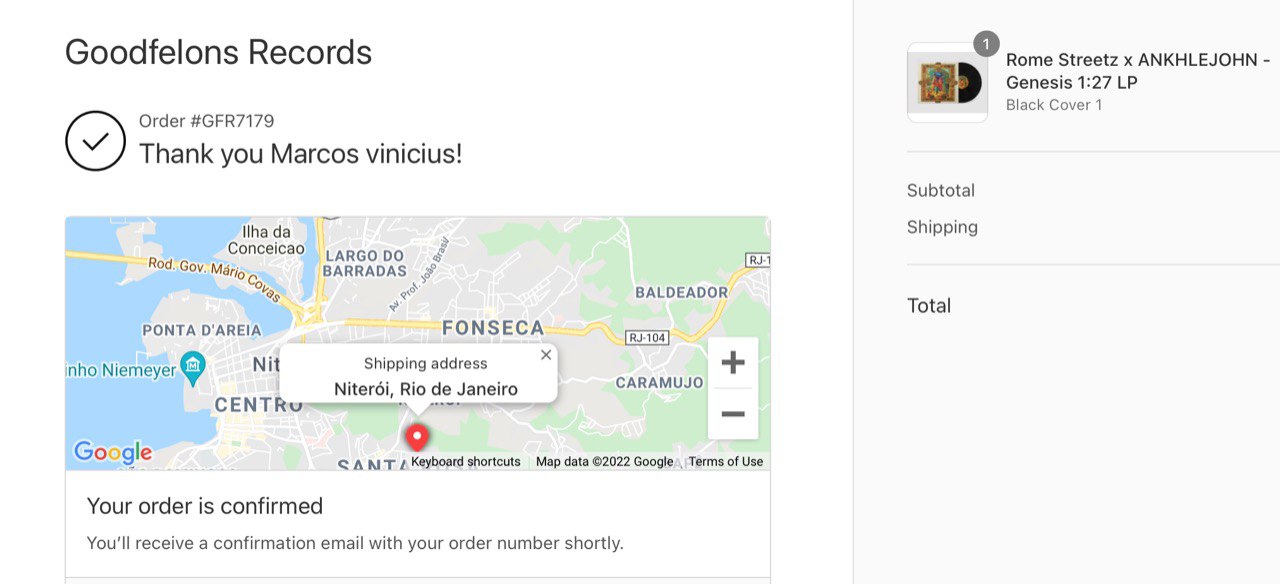Click the Order #GFR7179 label

coord(206,121)
